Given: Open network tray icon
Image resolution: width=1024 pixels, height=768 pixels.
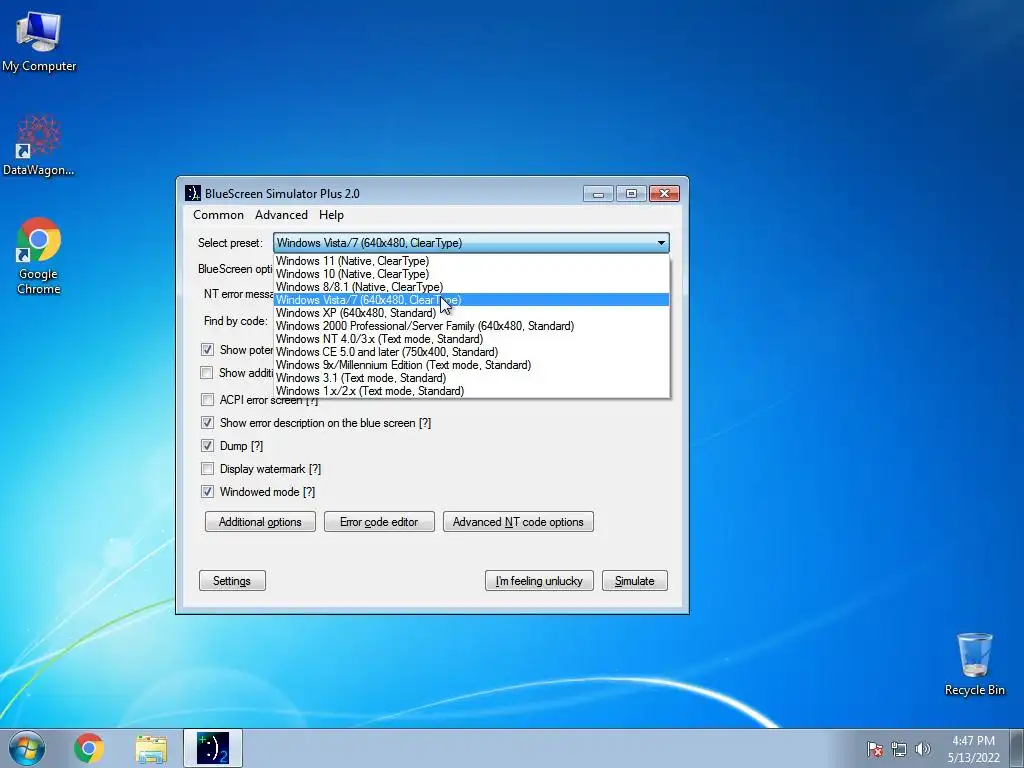Looking at the screenshot, I should pos(899,748).
